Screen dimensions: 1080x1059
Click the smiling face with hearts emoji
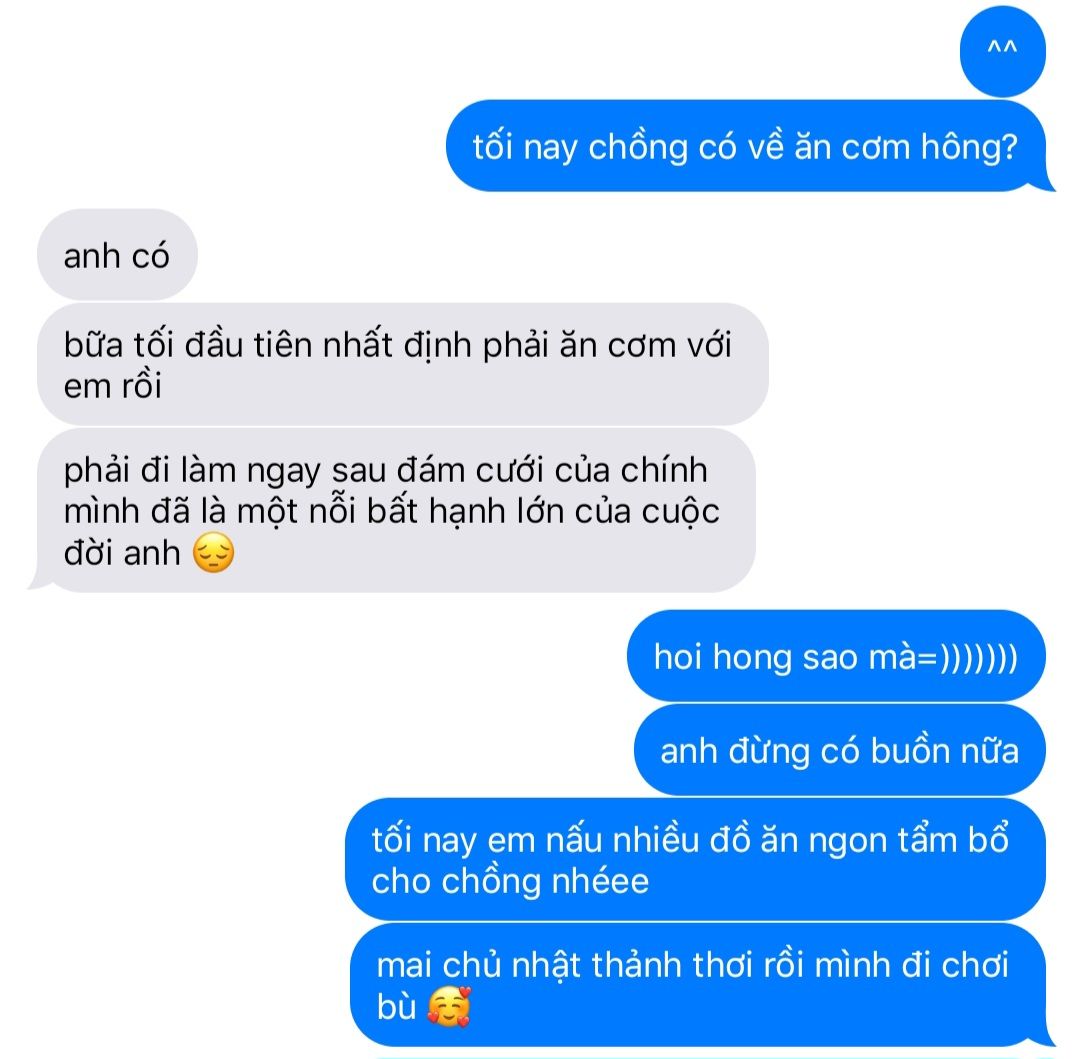(449, 1007)
